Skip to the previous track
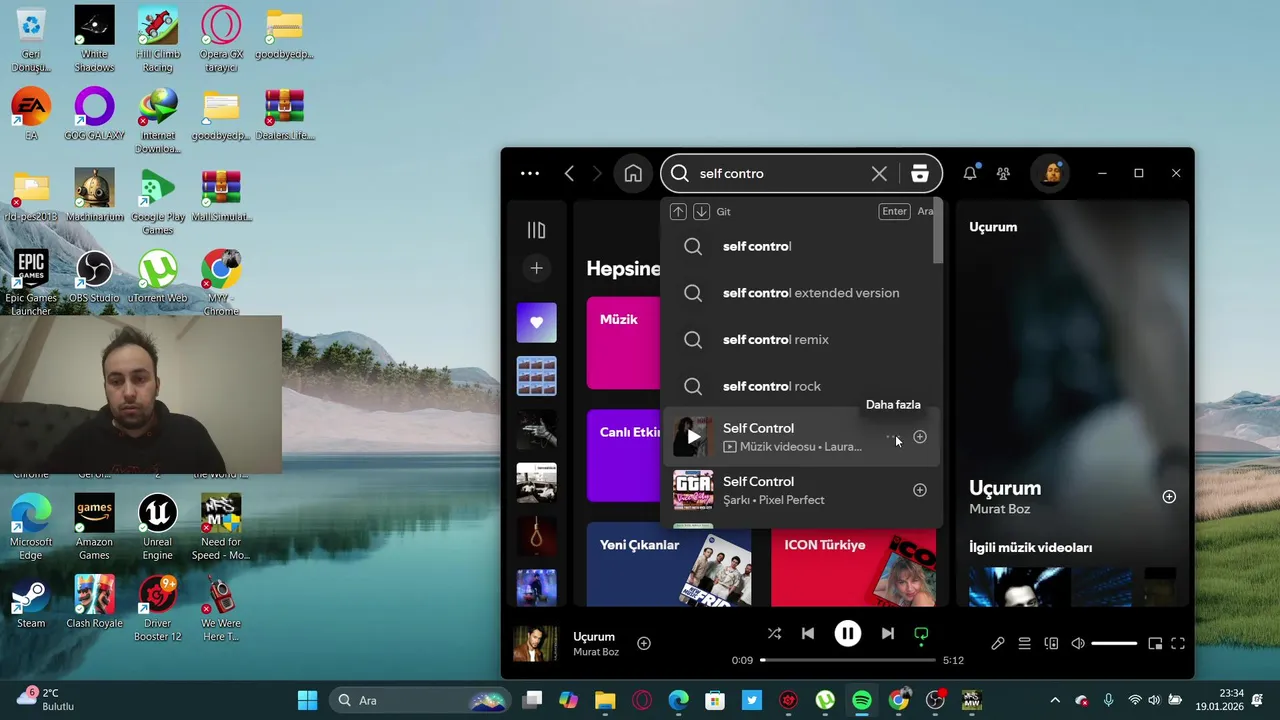The height and width of the screenshot is (720, 1280). tap(808, 633)
